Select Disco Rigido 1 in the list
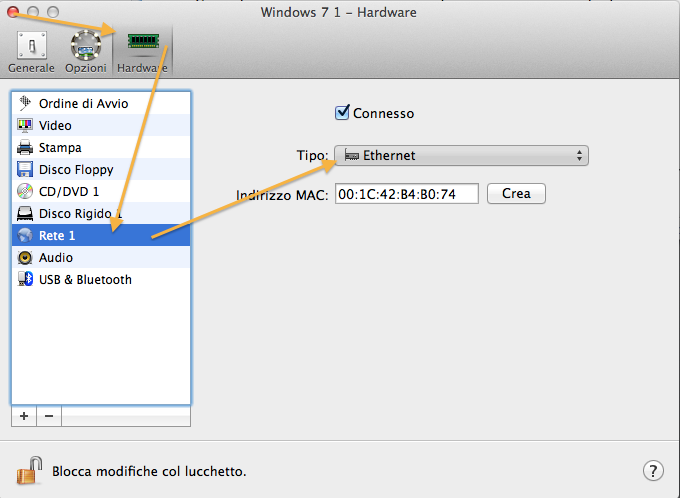 101,213
